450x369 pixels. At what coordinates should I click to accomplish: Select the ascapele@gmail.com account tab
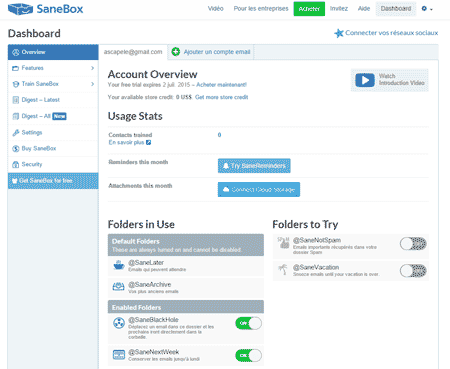(x=133, y=52)
